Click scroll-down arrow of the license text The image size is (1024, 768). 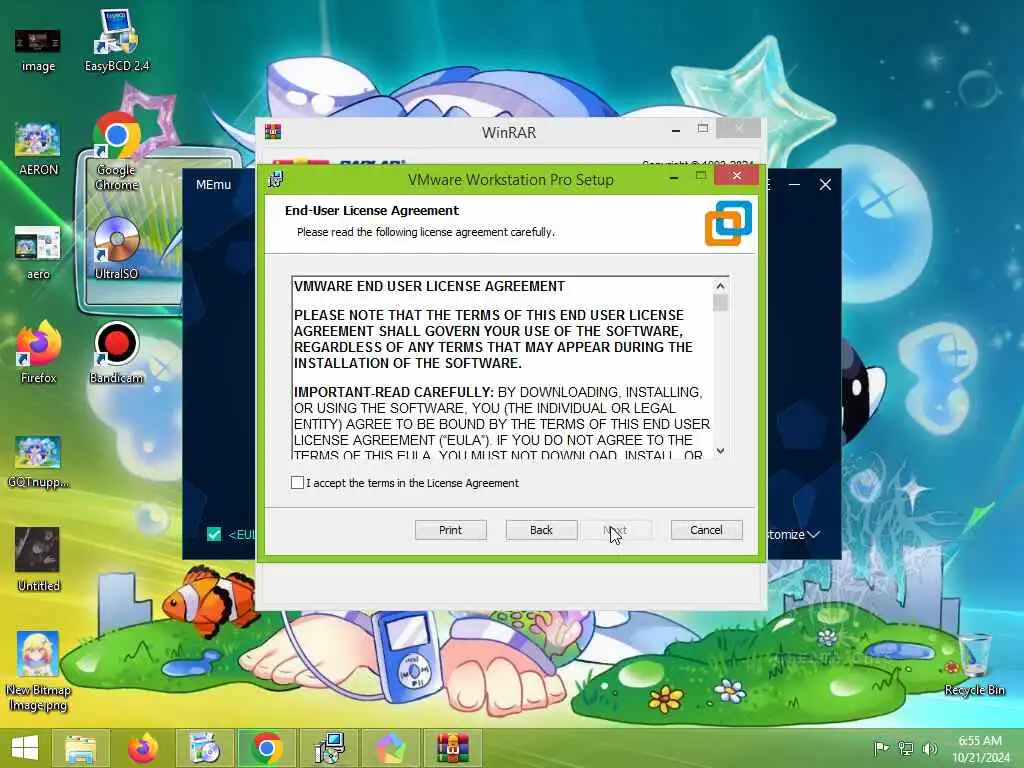coord(720,451)
